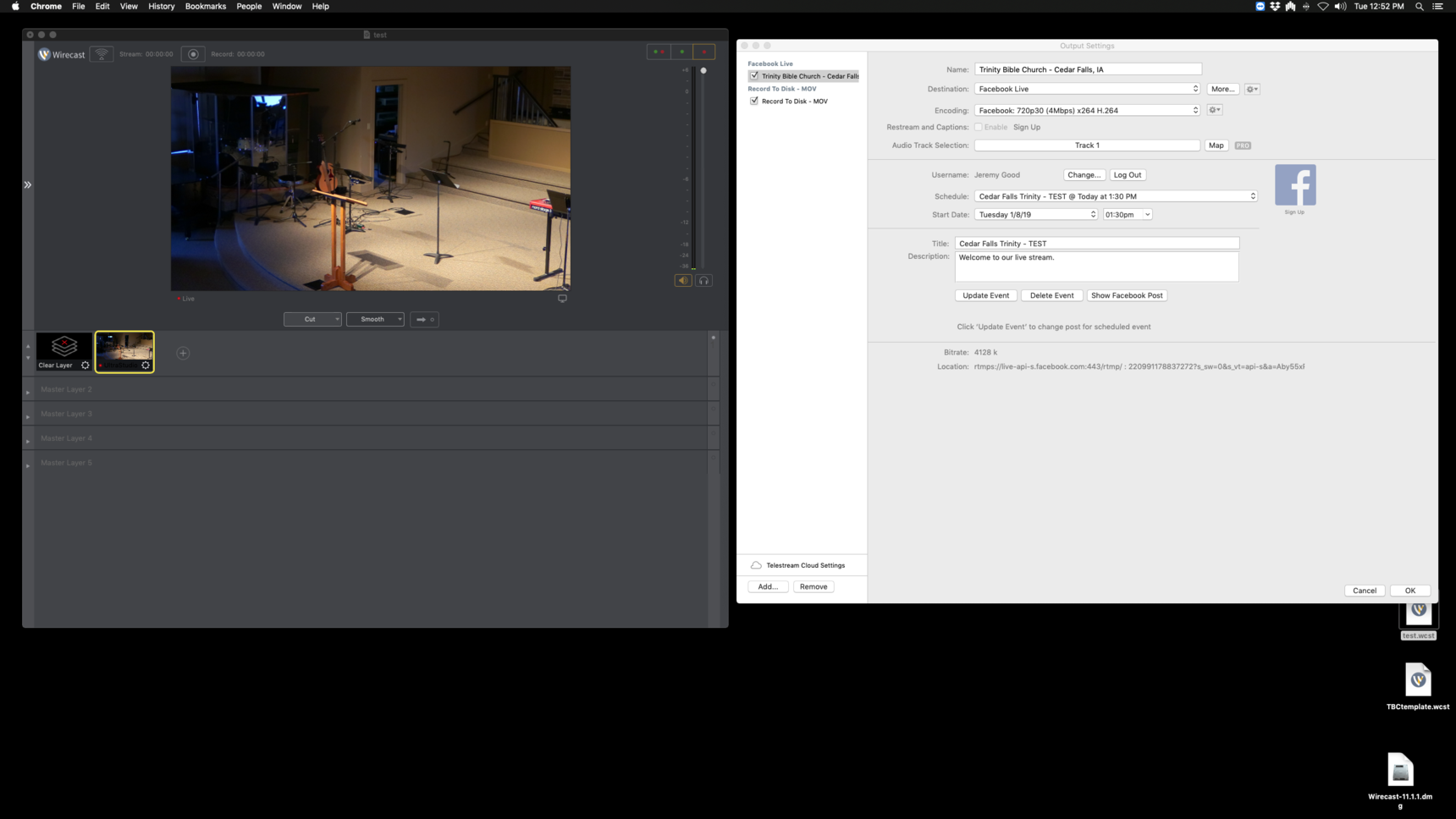Click the Facebook logo icon

pyautogui.click(x=1295, y=185)
